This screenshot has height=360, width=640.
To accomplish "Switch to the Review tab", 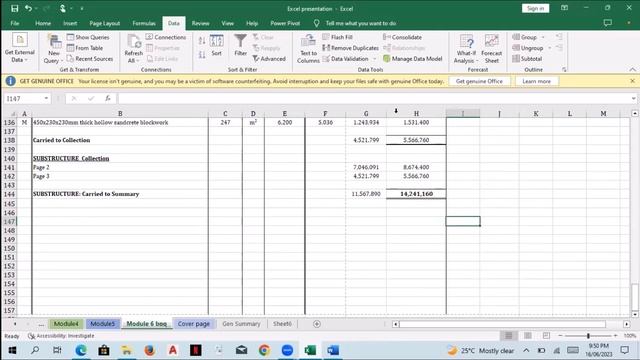I will point(200,23).
